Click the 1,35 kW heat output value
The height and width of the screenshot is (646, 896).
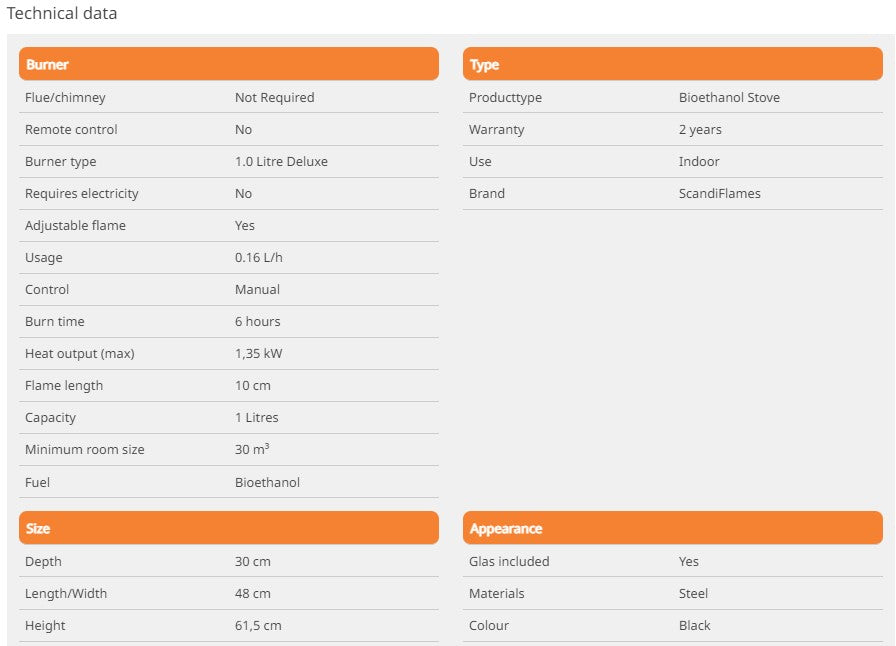[x=258, y=354]
